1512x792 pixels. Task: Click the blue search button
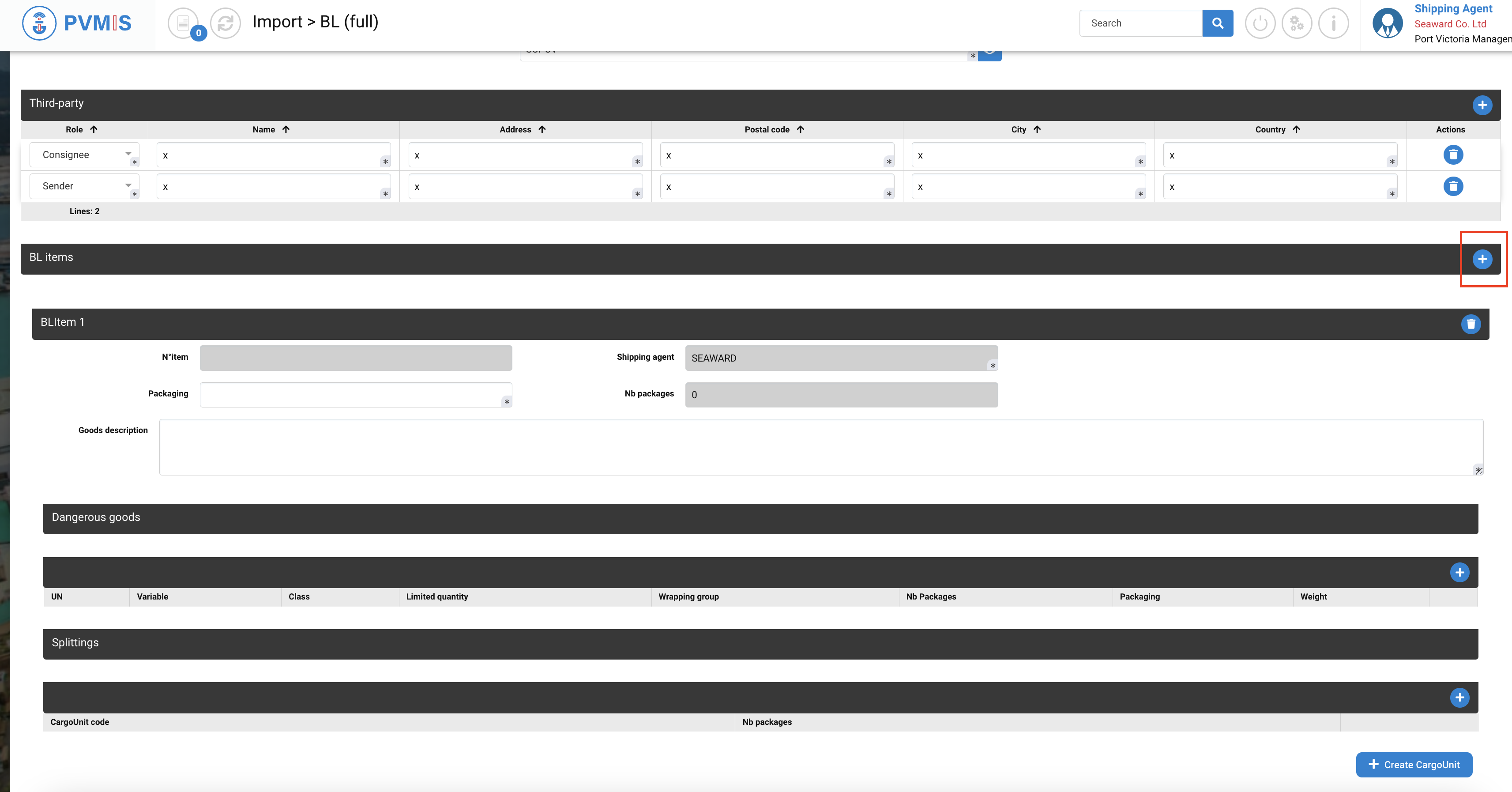[x=1217, y=23]
